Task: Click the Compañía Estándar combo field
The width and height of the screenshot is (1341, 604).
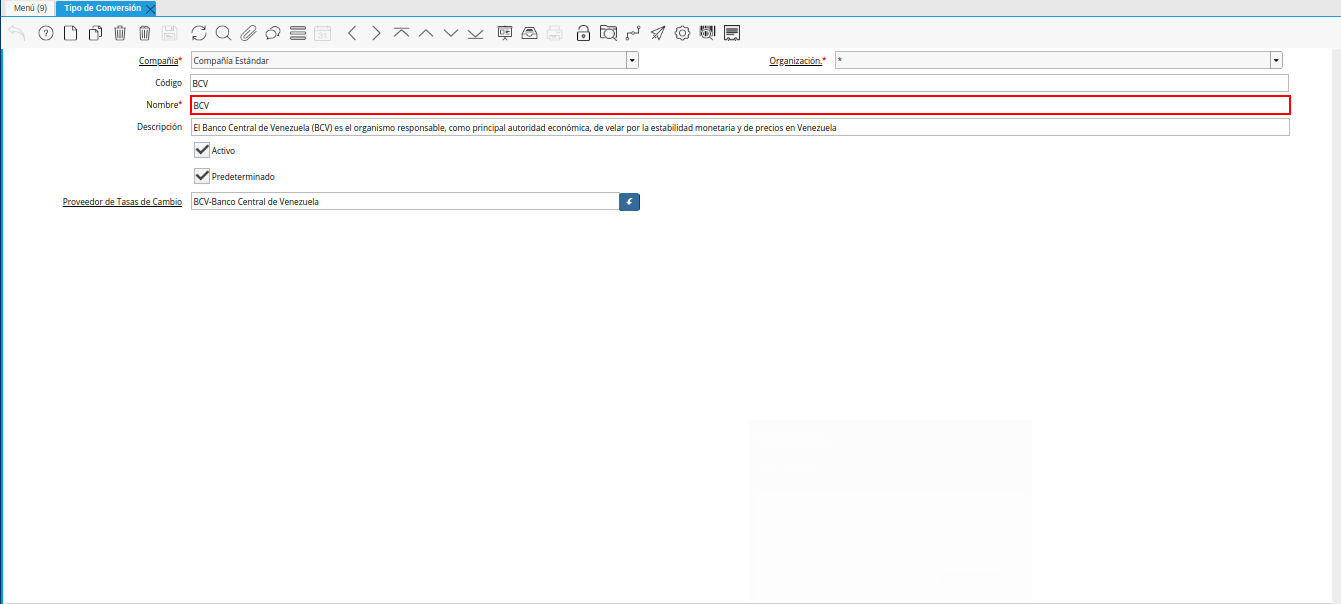Action: click(408, 60)
